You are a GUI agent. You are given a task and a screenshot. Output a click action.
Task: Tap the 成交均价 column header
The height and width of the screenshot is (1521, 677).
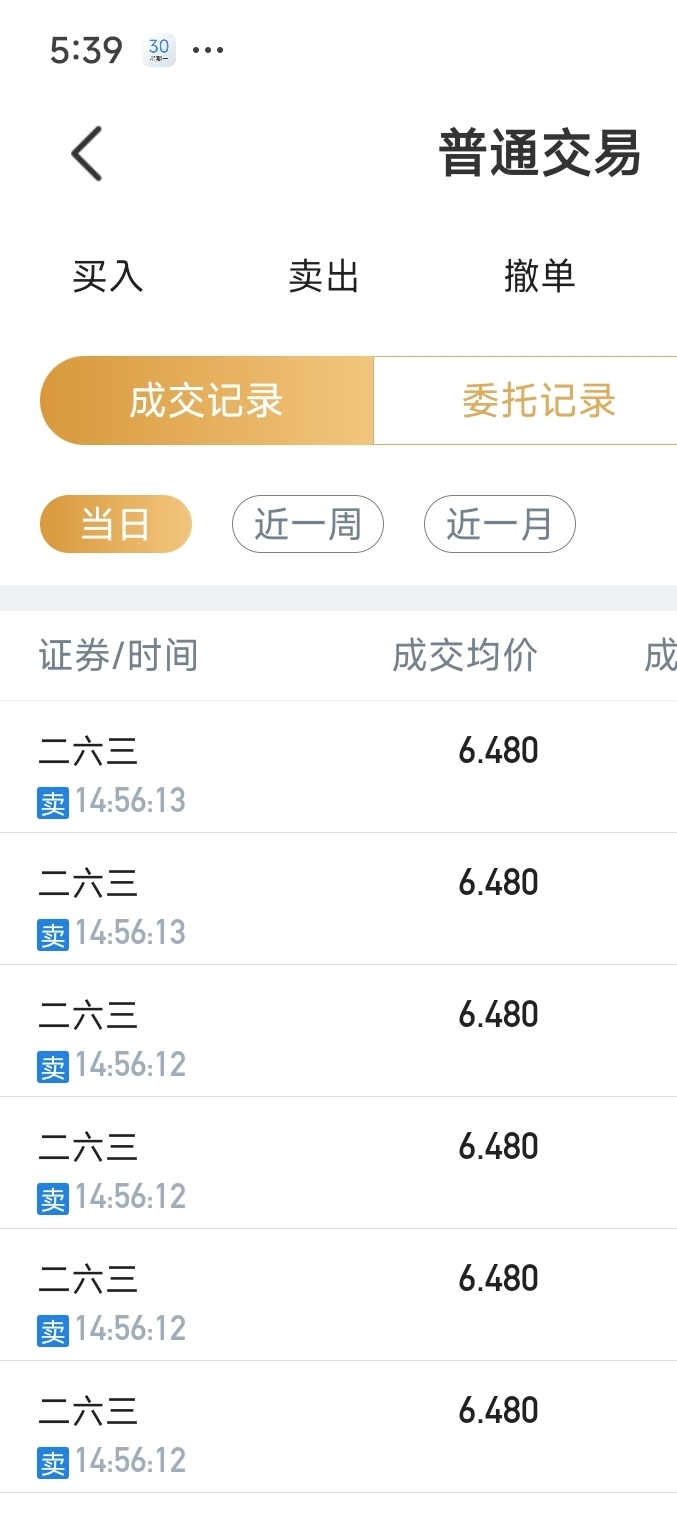pyautogui.click(x=465, y=656)
